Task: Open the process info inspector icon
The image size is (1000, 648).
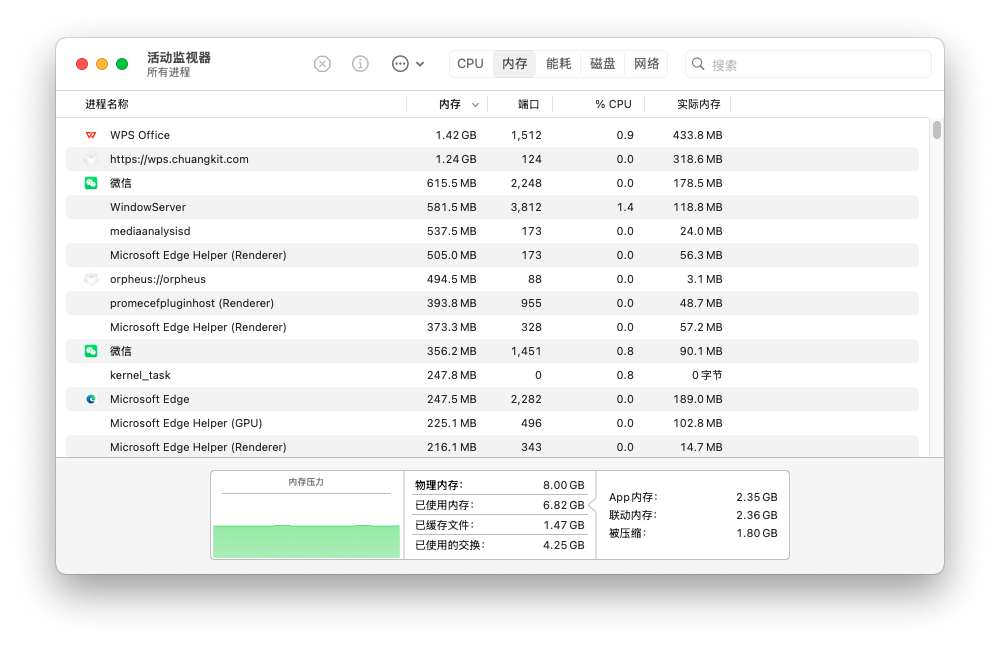Action: [x=360, y=64]
